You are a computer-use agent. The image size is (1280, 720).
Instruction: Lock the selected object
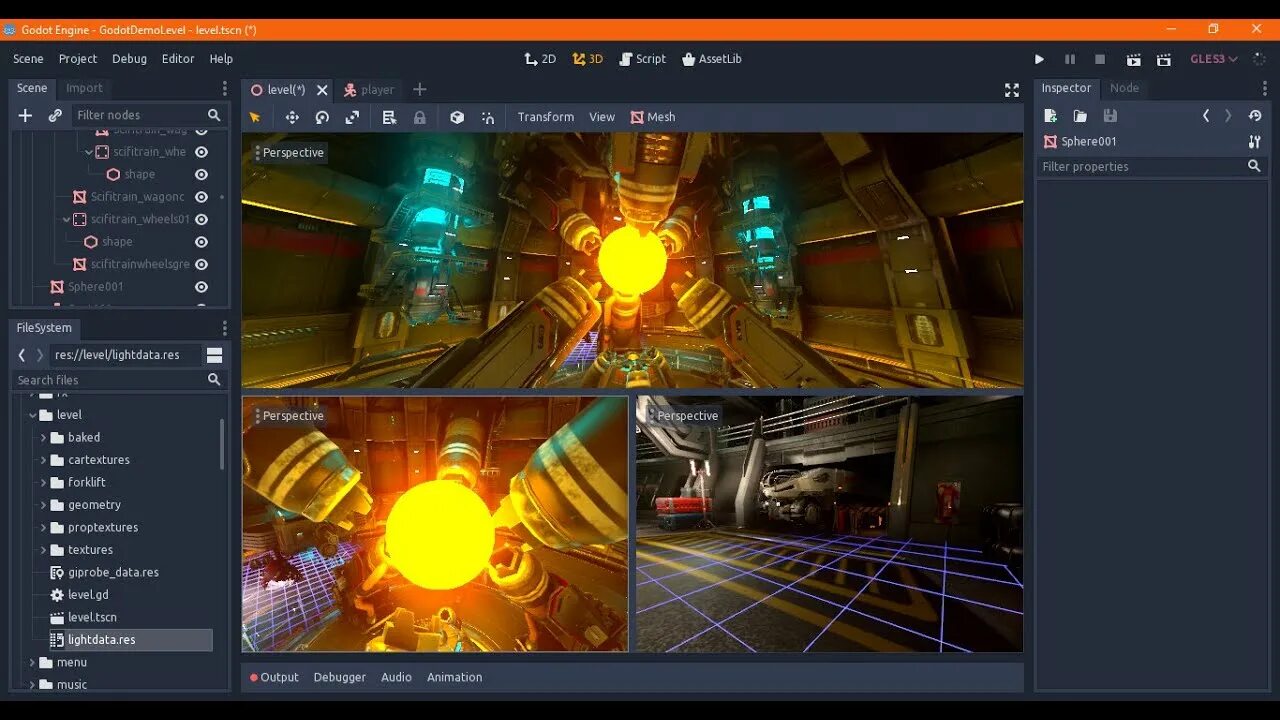tap(420, 117)
